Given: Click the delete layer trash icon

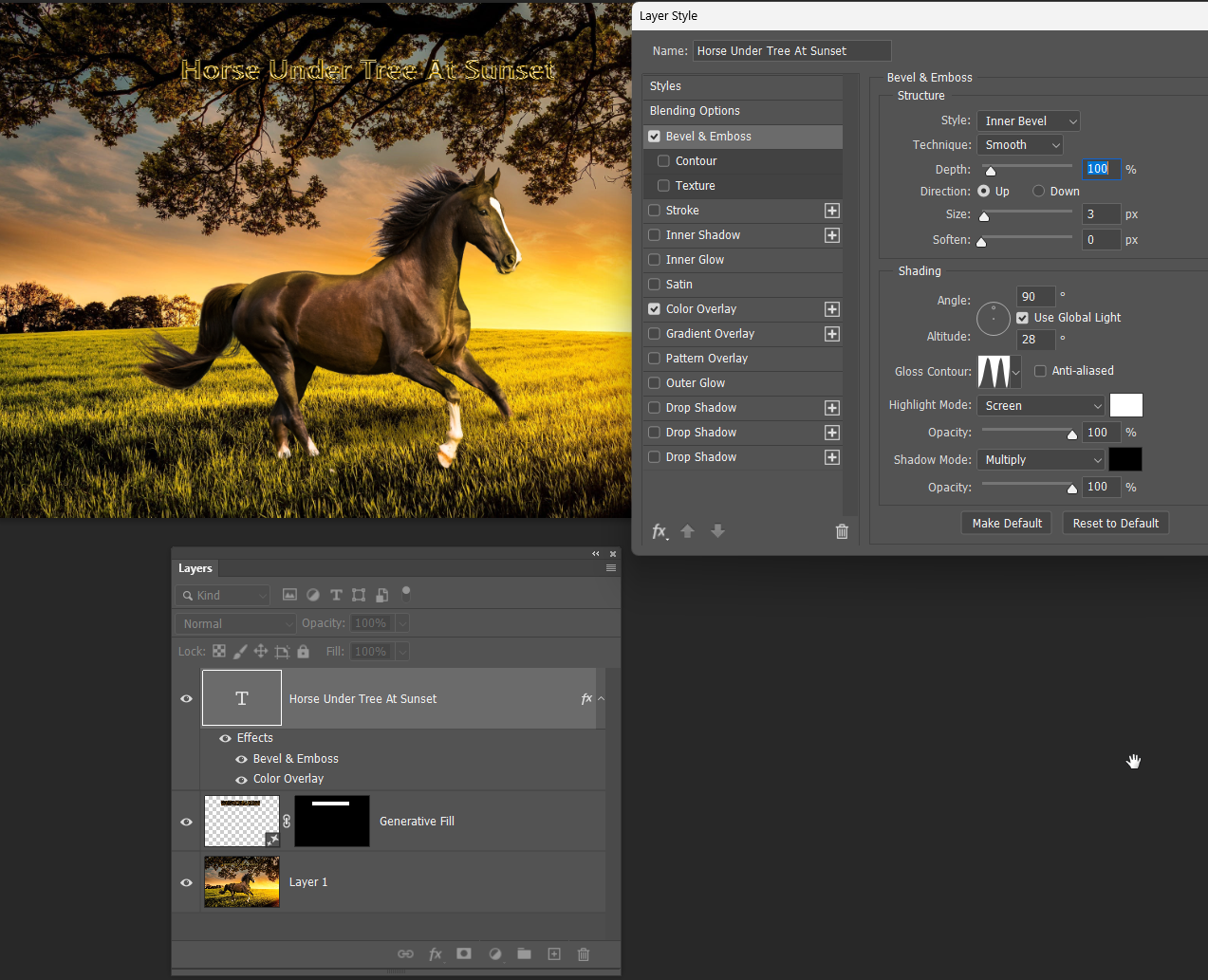Looking at the screenshot, I should [583, 953].
